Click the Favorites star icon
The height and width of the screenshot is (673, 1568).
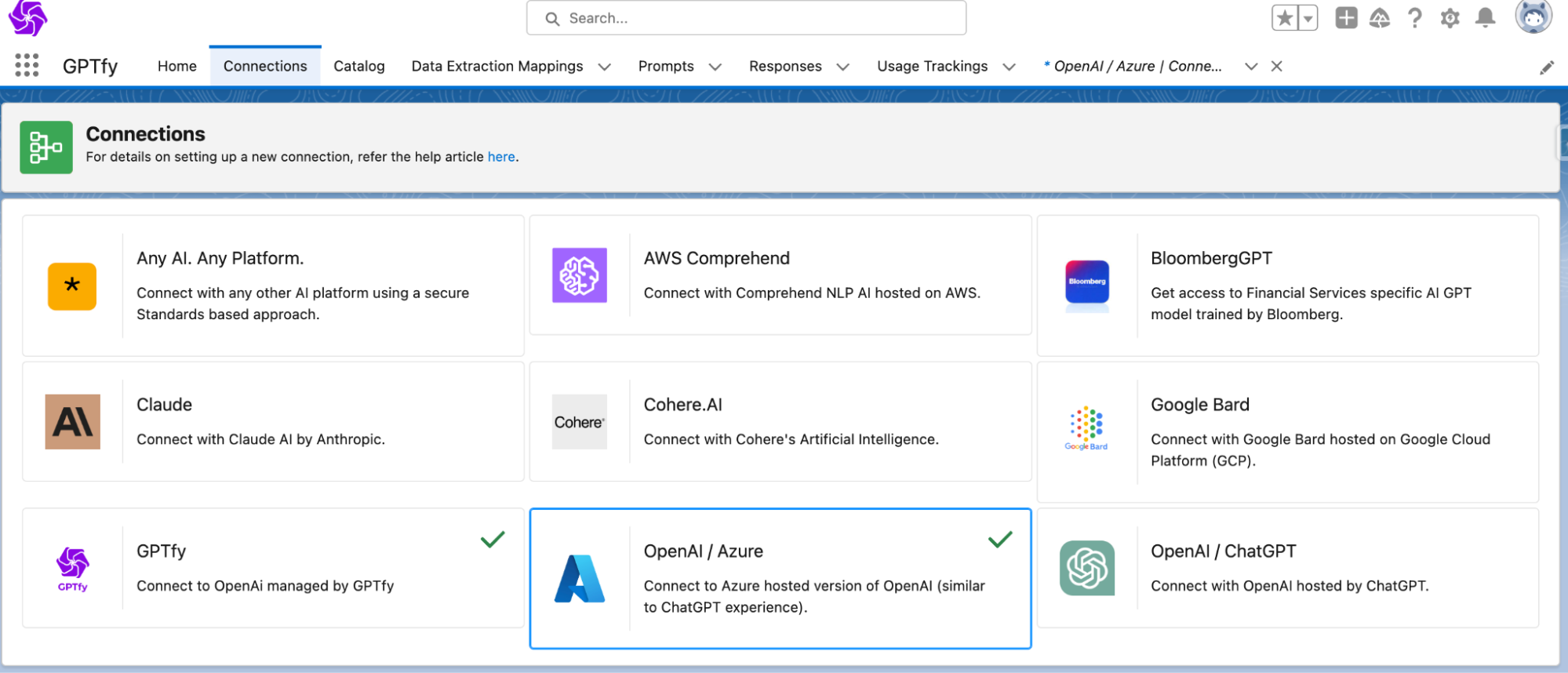tap(1284, 17)
